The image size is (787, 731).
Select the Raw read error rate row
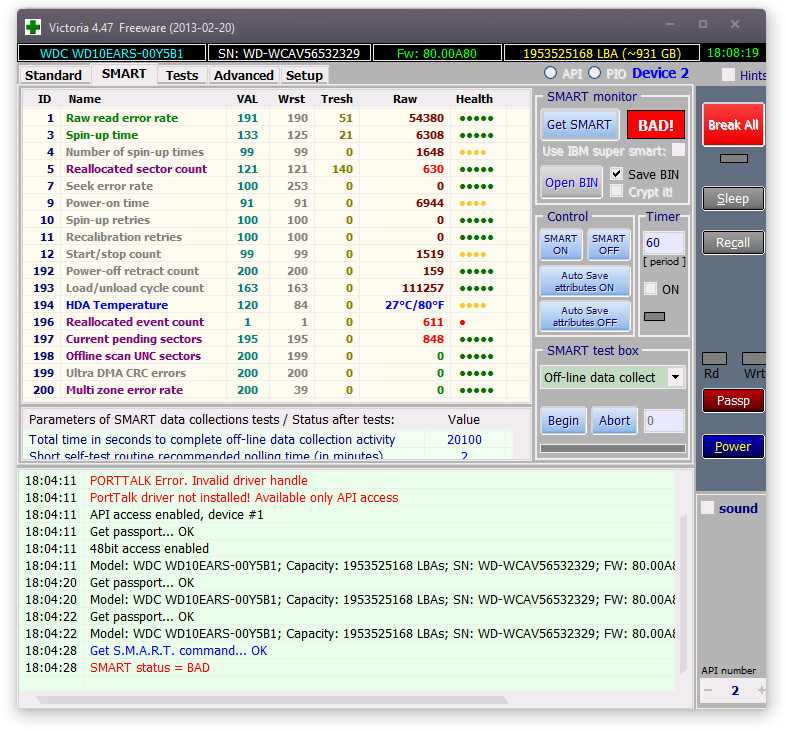[276, 118]
